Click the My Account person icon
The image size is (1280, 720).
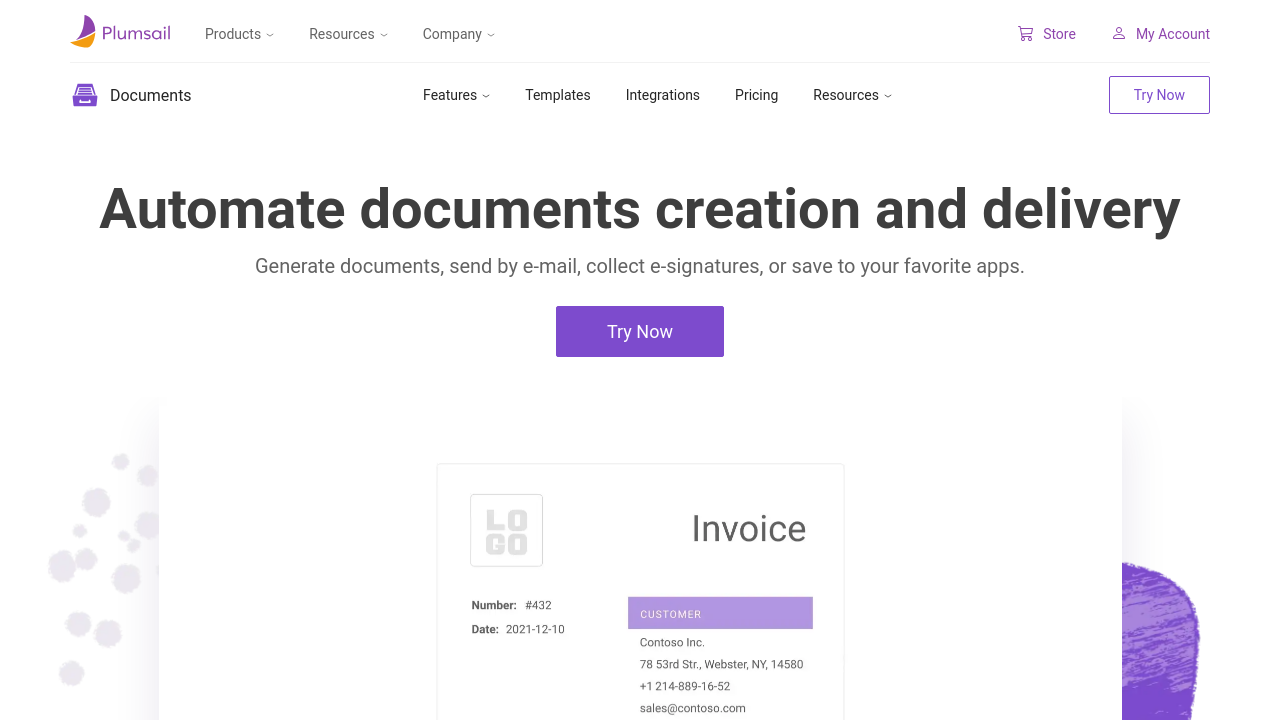coord(1118,33)
